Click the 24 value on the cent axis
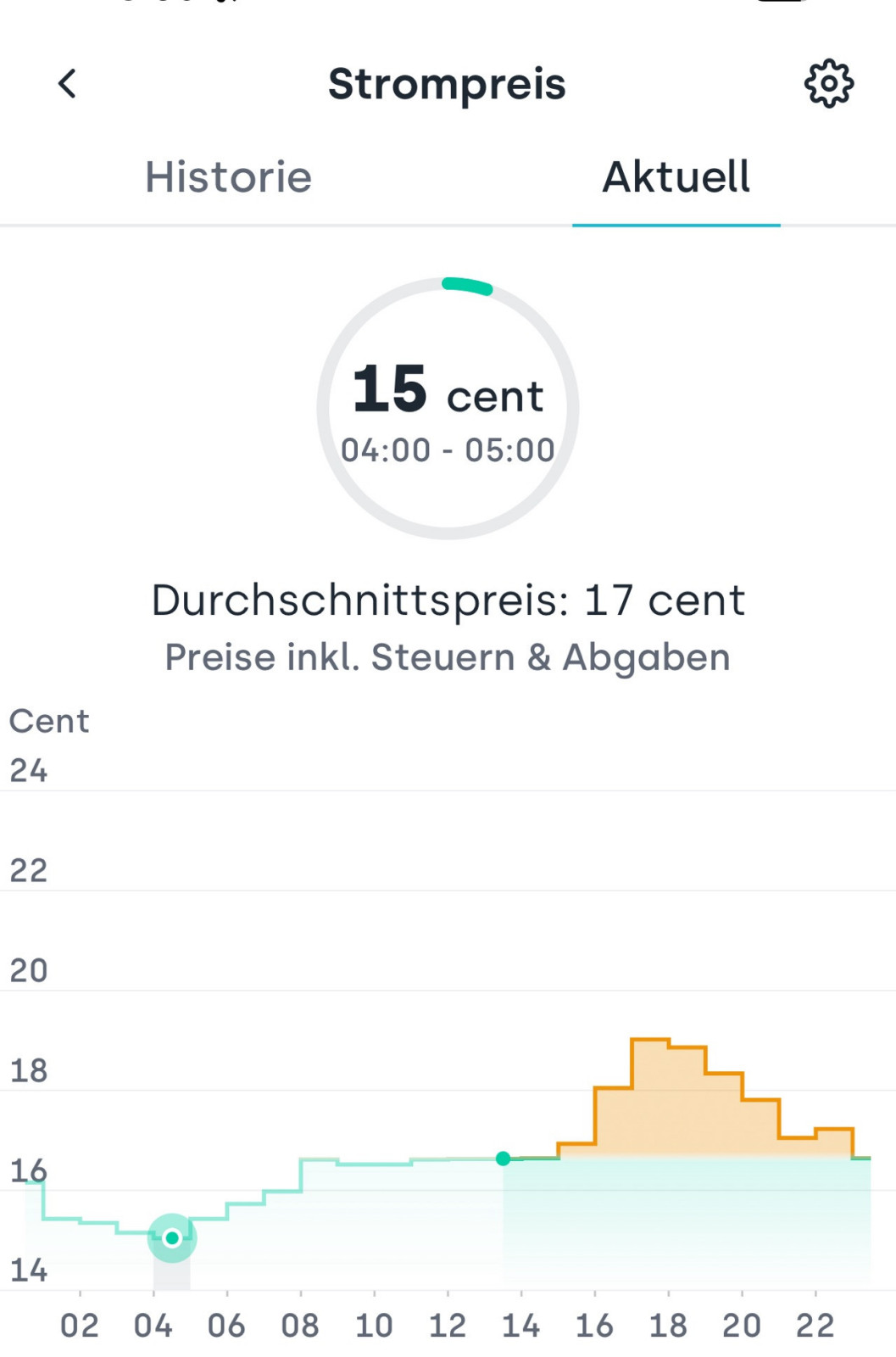 click(29, 771)
